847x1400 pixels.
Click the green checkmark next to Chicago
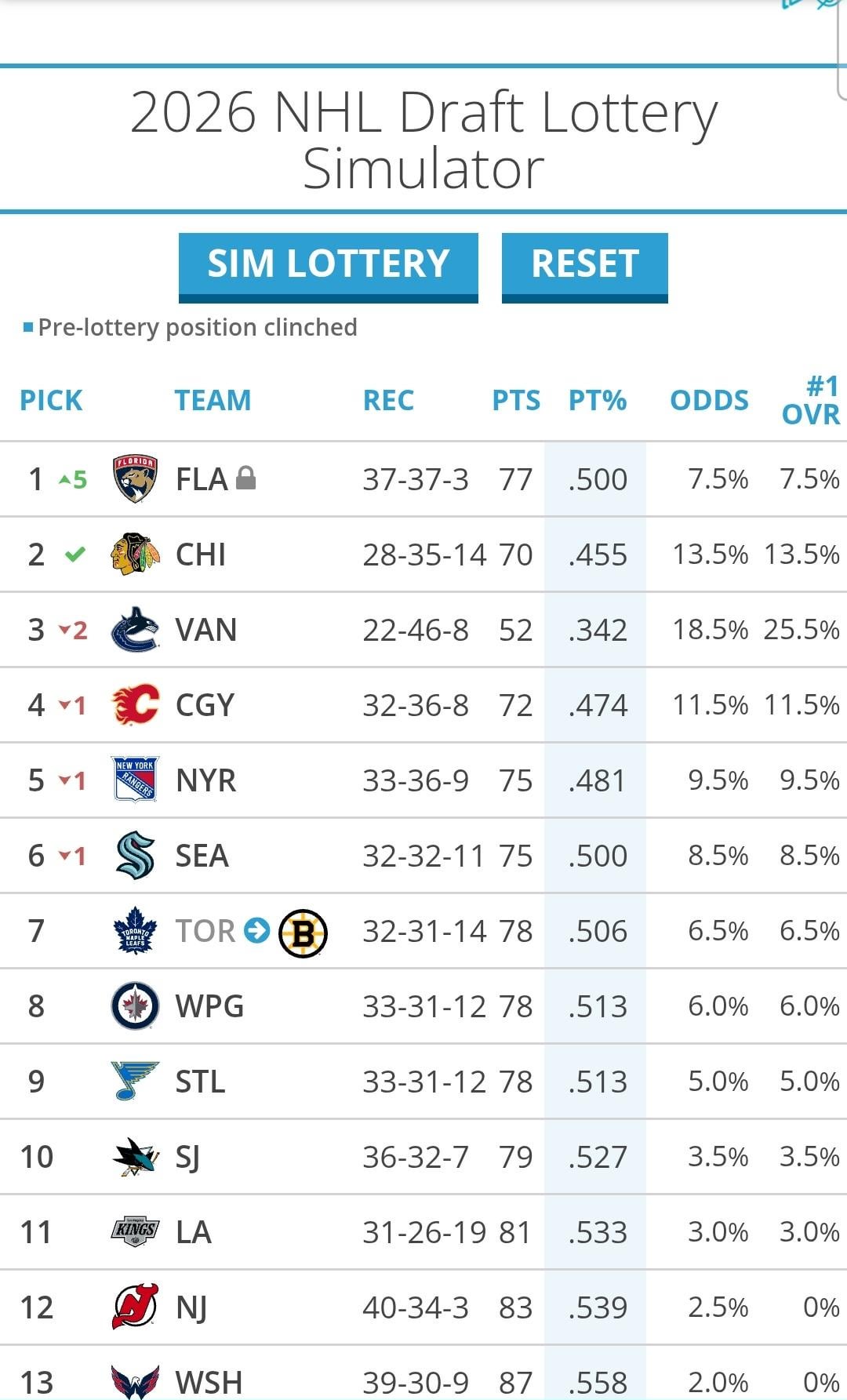(x=75, y=555)
